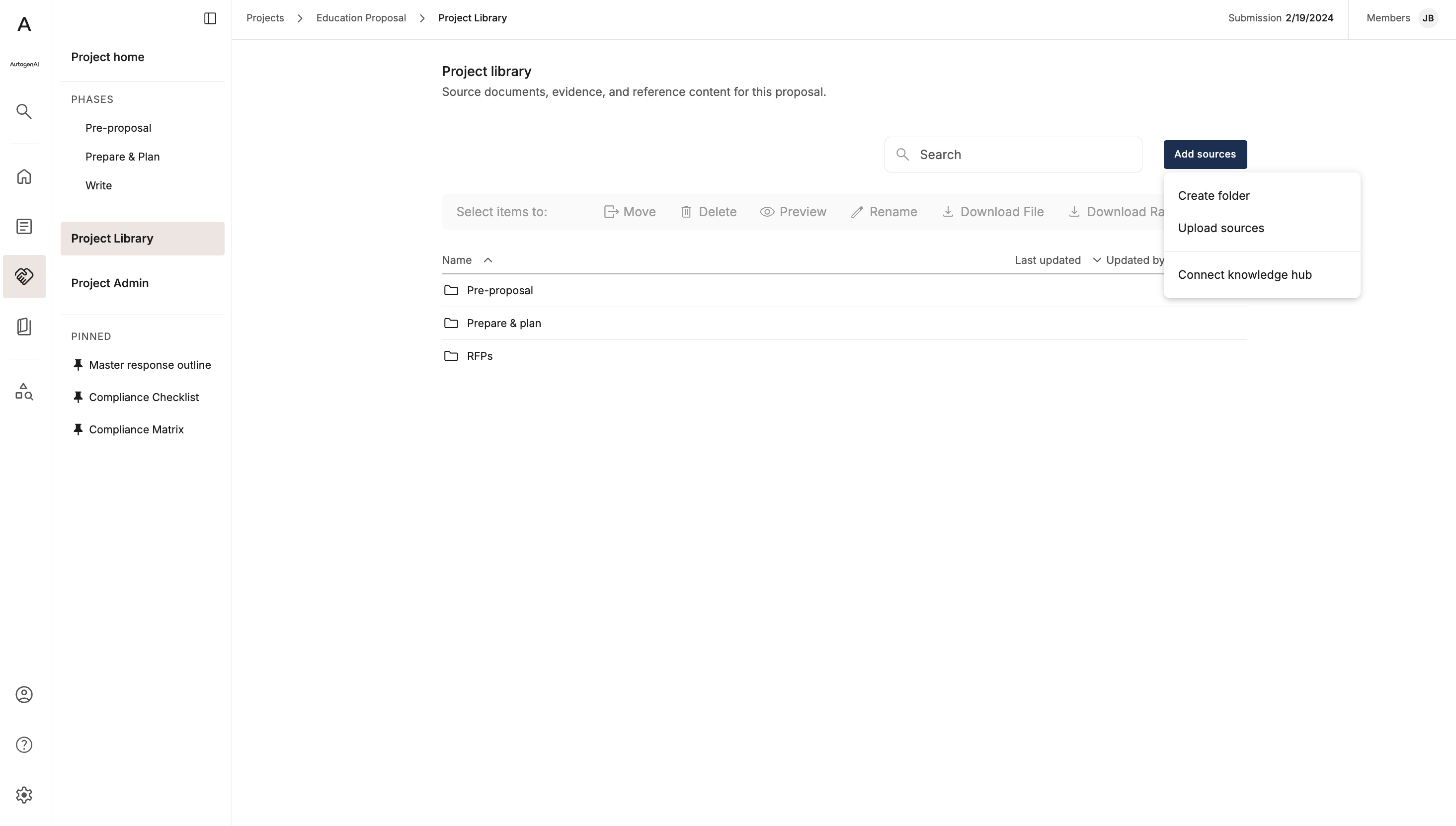This screenshot has width=1456, height=826.
Task: Open the shapes search icon in the rail
Action: pyautogui.click(x=24, y=392)
